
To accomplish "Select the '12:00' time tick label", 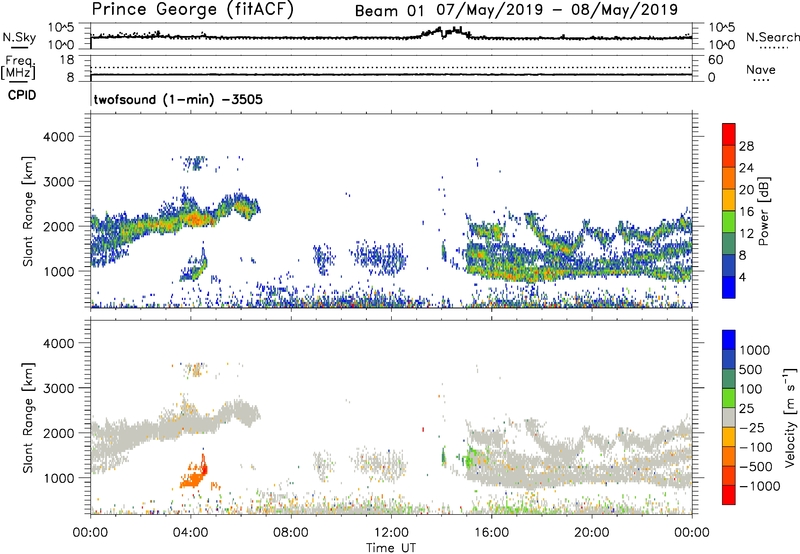I will 391,533.
